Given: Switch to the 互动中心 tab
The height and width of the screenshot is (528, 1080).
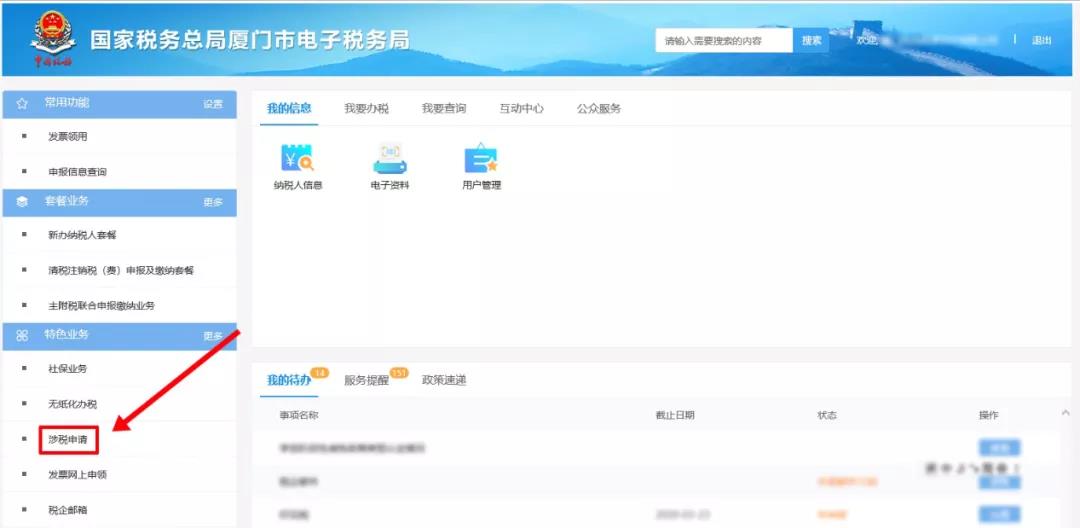Looking at the screenshot, I should click(x=521, y=109).
